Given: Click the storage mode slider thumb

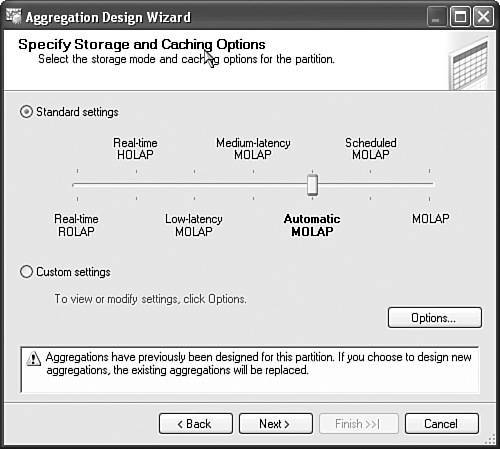Looking at the screenshot, I should 312,185.
